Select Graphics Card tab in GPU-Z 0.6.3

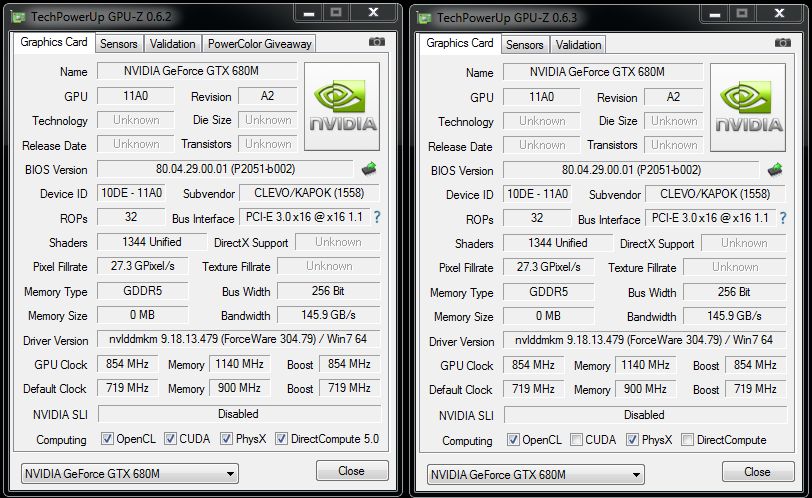(460, 43)
